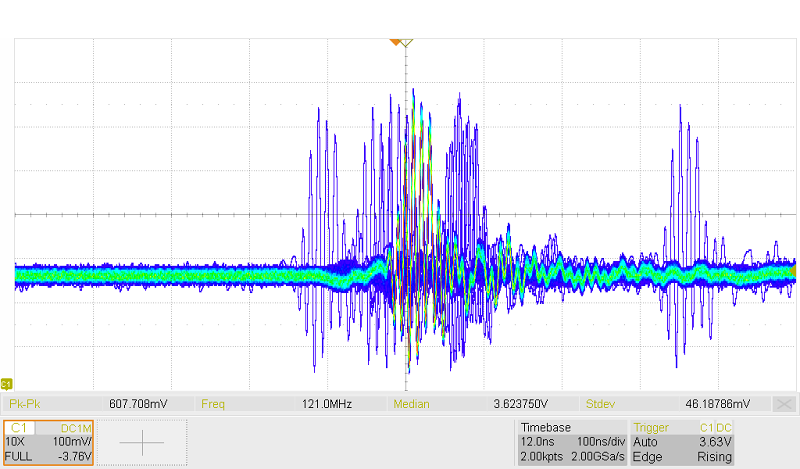800x469 pixels.
Task: Click the 100mV/ vertical scale value
Action: click(x=72, y=441)
